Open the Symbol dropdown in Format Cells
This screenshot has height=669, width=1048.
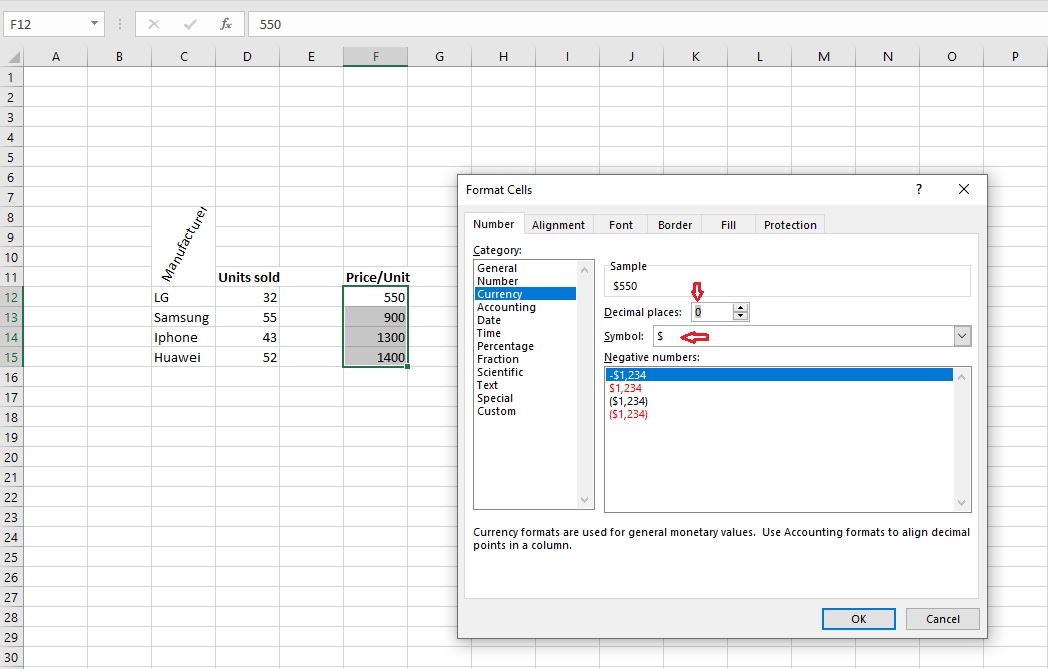961,336
